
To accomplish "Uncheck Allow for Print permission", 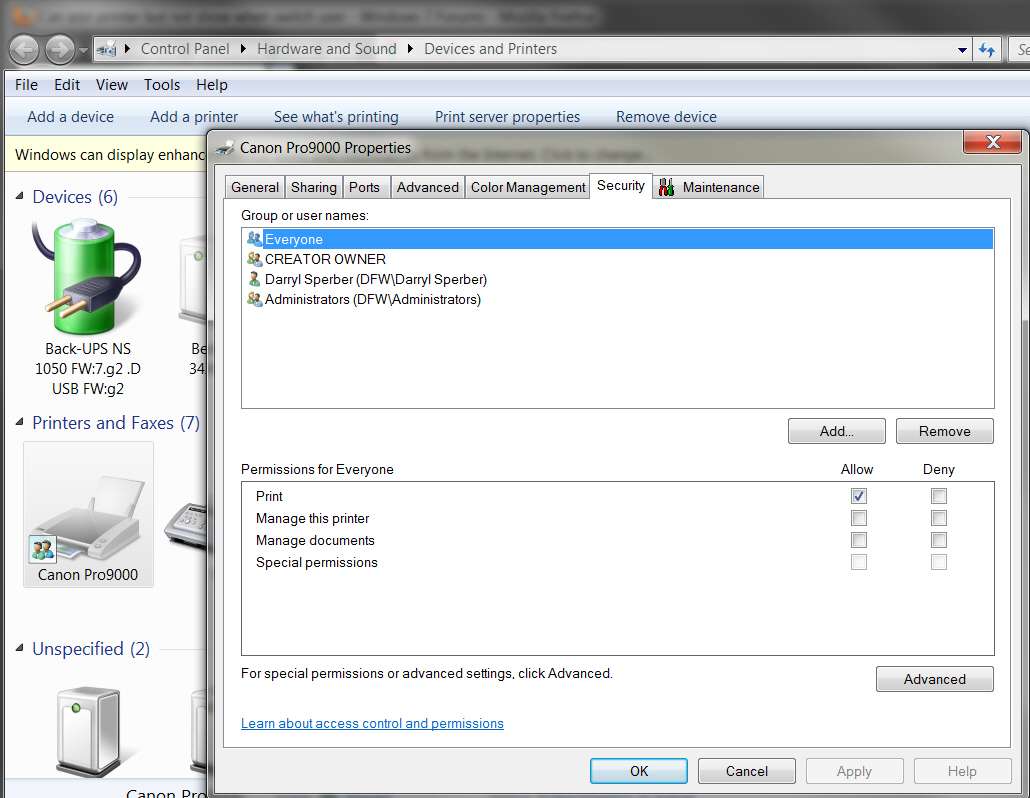I will point(859,496).
